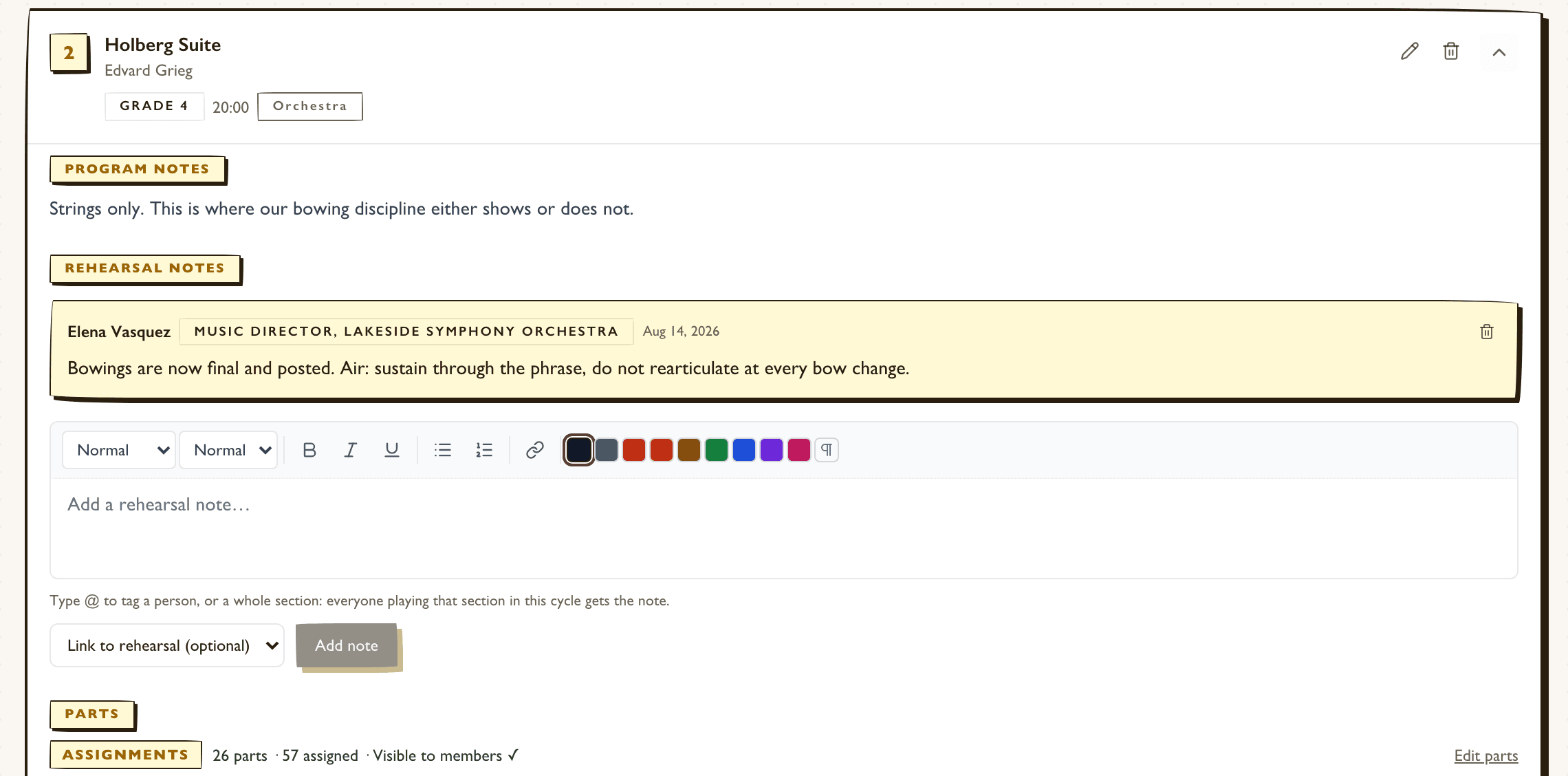Click the Edvard Grieg composer name
The image size is (1568, 776).
149,70
